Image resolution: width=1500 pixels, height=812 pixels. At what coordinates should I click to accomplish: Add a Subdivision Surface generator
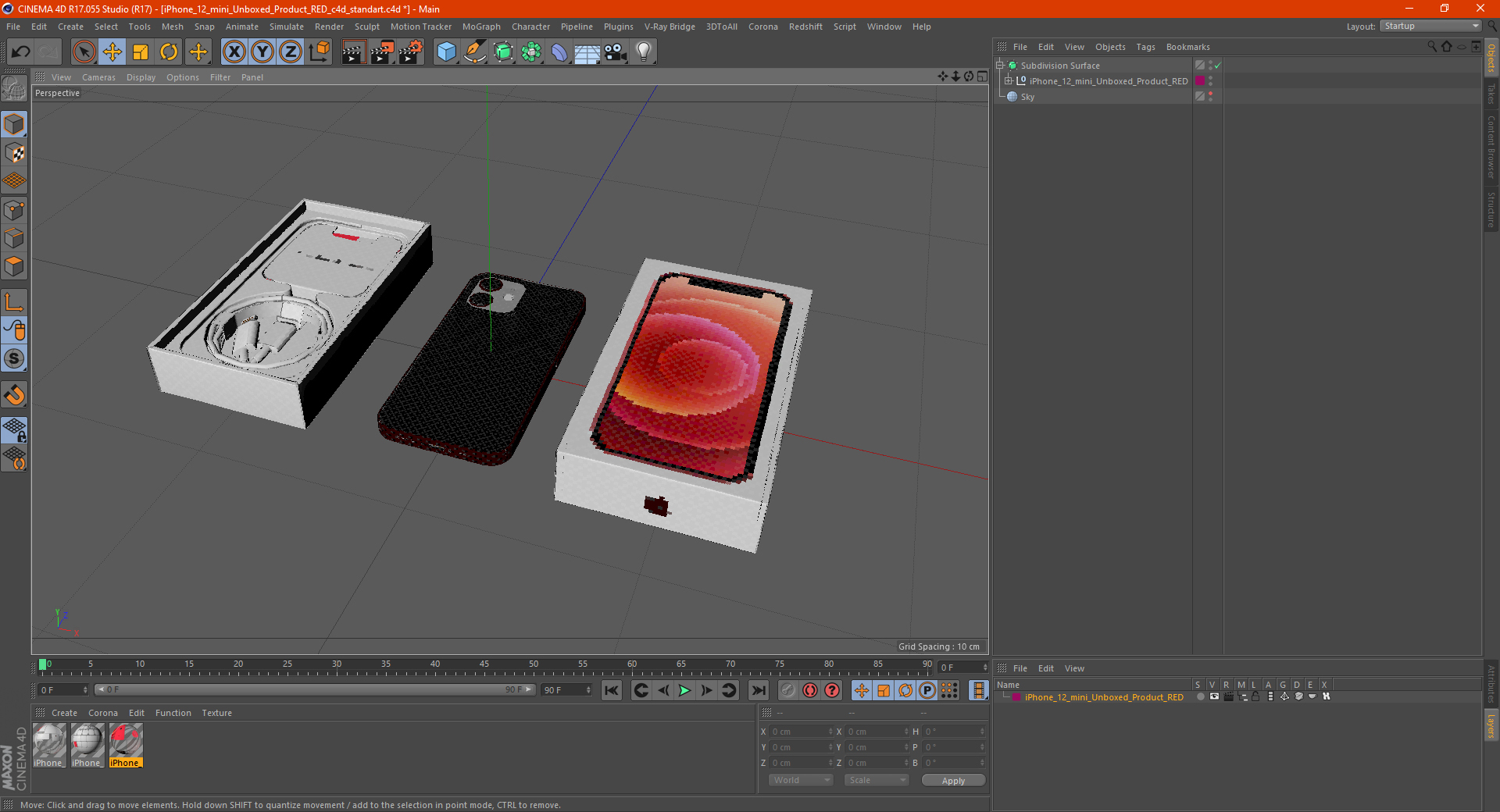[504, 52]
